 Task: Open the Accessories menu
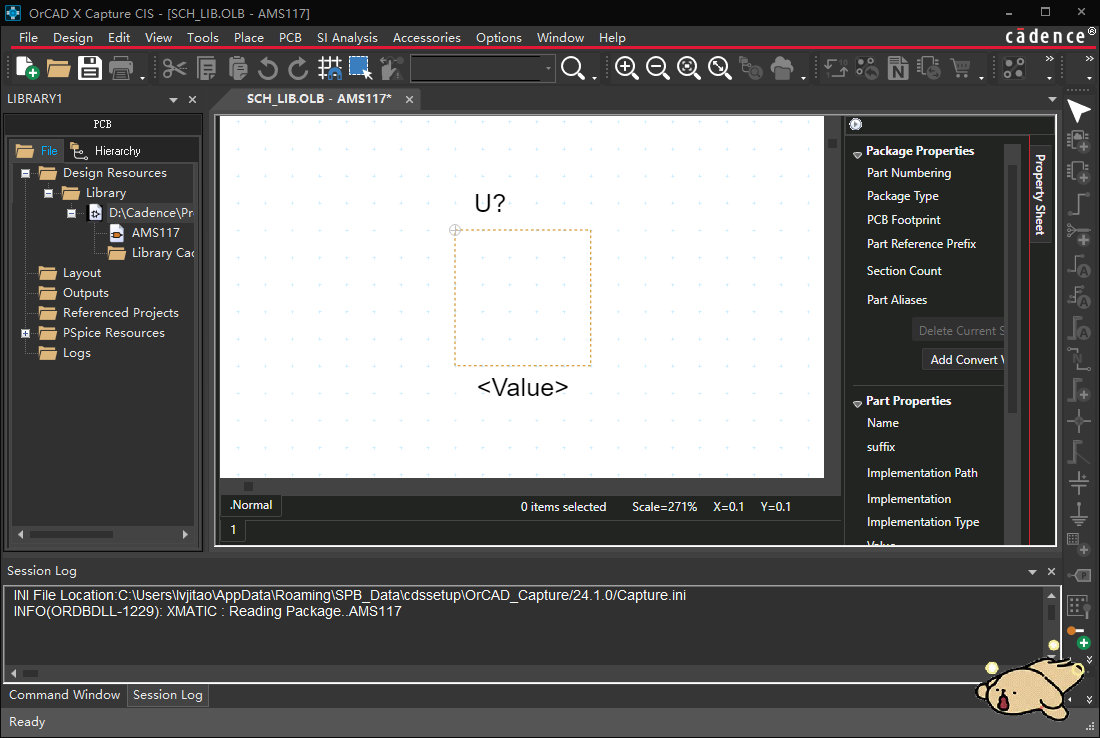pos(427,38)
